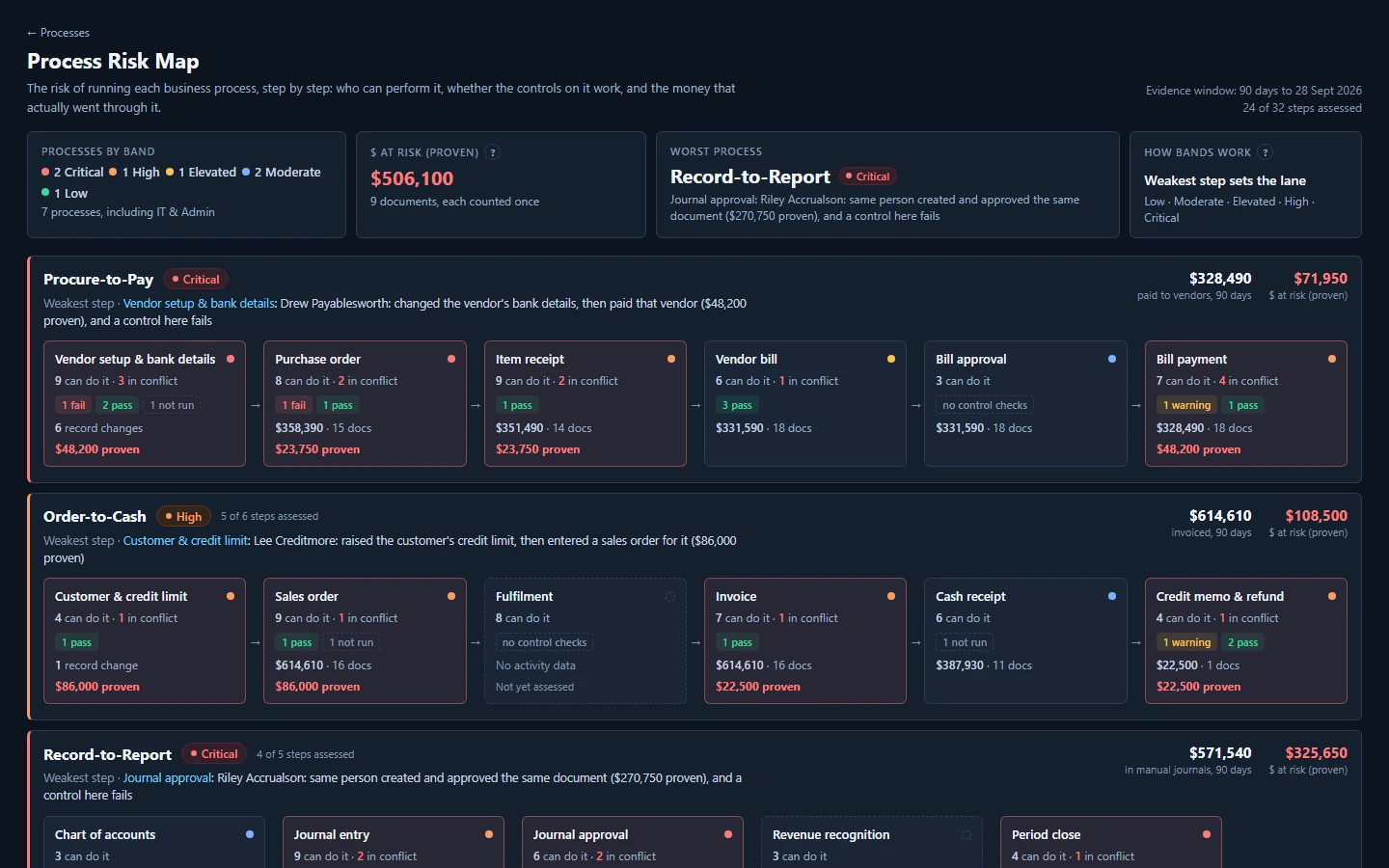Click the '1 fail' chip on Purchase order card

(x=293, y=405)
